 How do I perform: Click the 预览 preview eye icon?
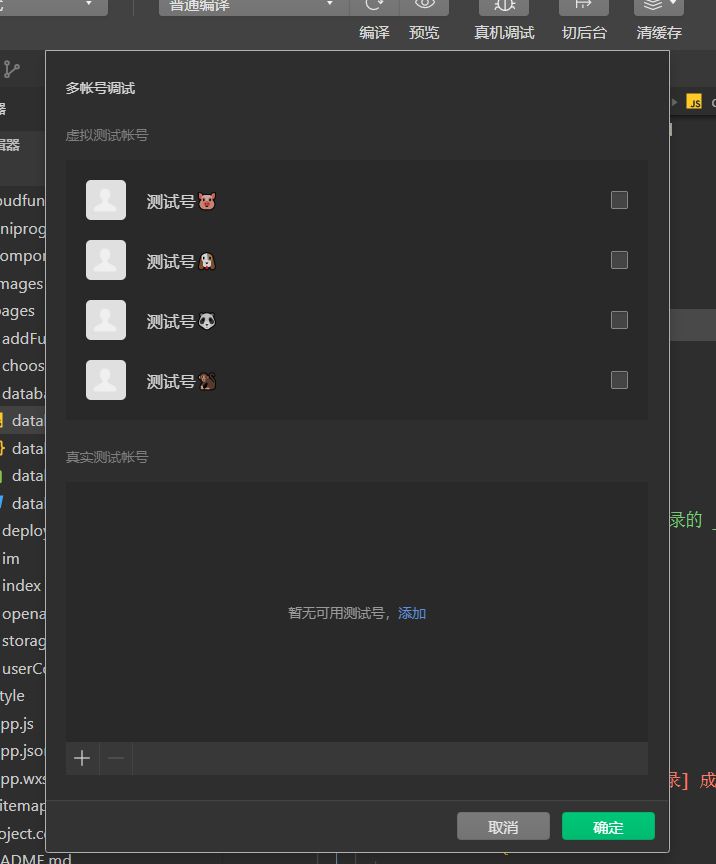(x=424, y=6)
